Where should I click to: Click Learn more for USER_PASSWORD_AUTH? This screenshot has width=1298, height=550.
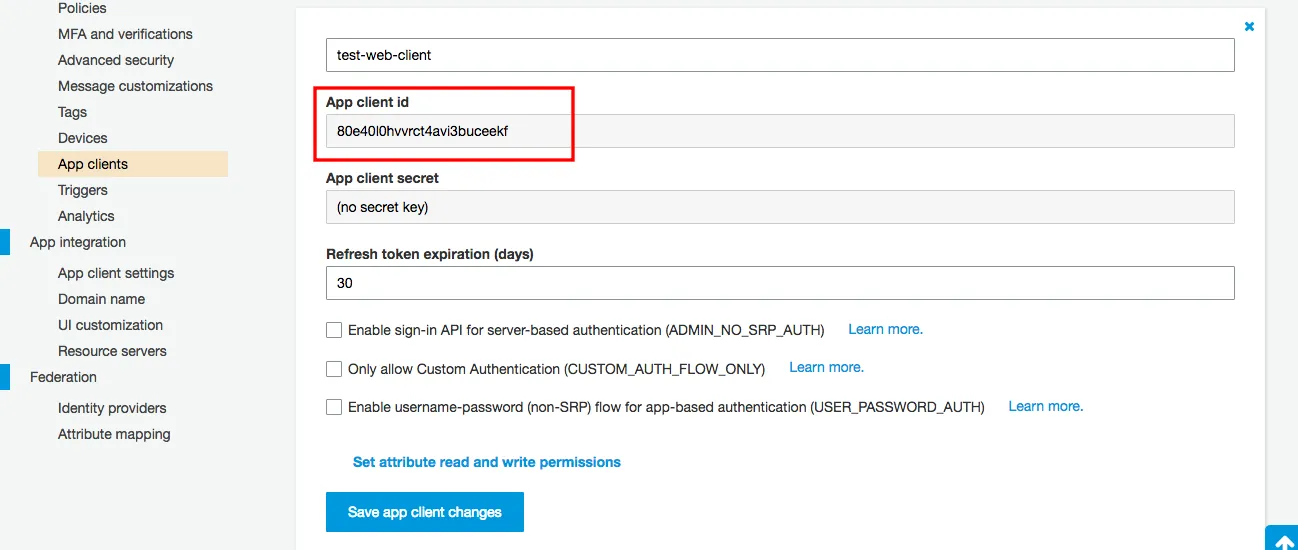click(1045, 406)
